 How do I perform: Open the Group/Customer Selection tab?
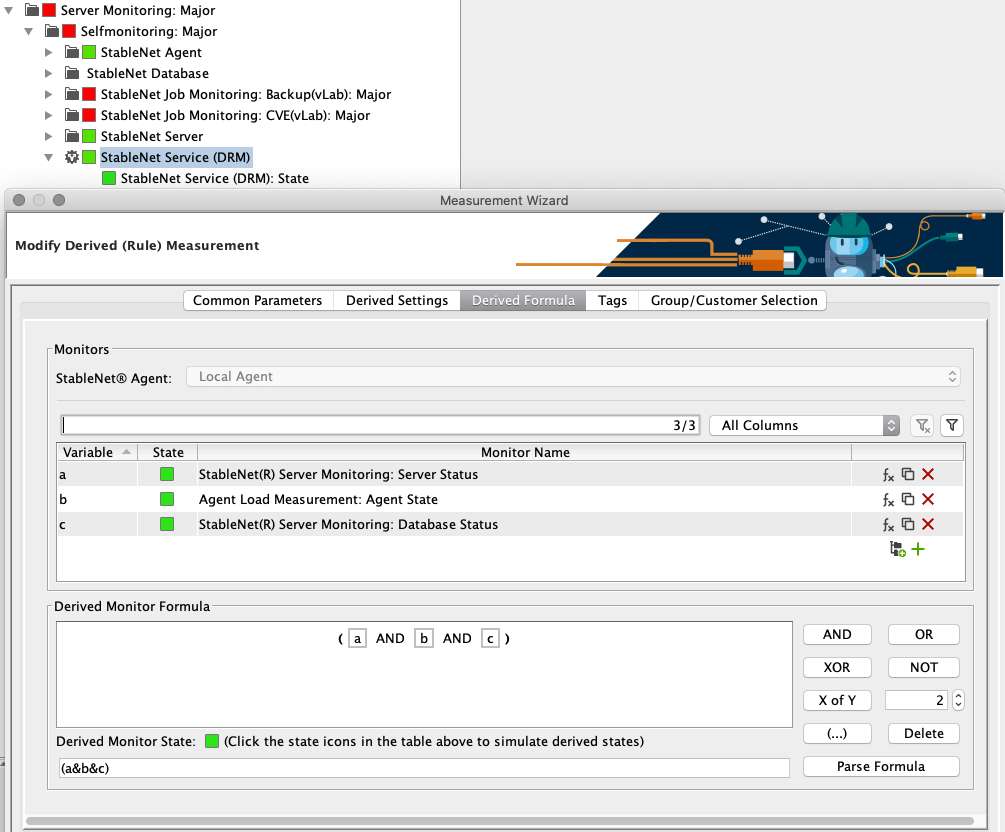734,301
